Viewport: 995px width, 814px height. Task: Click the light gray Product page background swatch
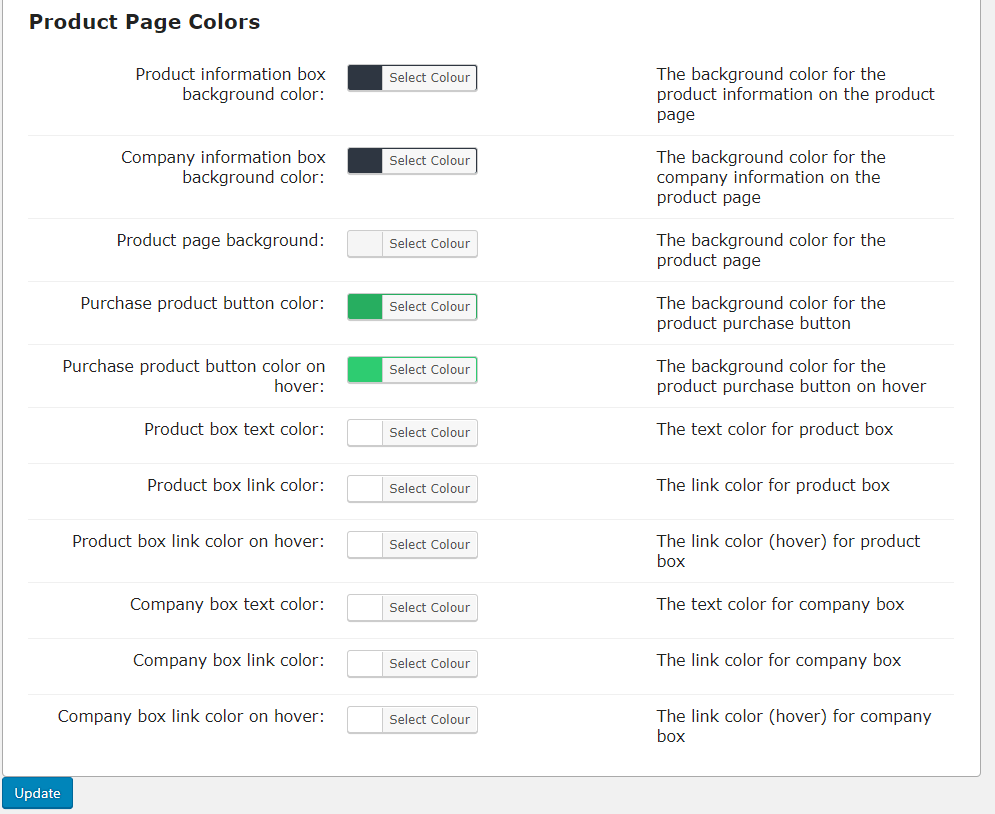(365, 244)
